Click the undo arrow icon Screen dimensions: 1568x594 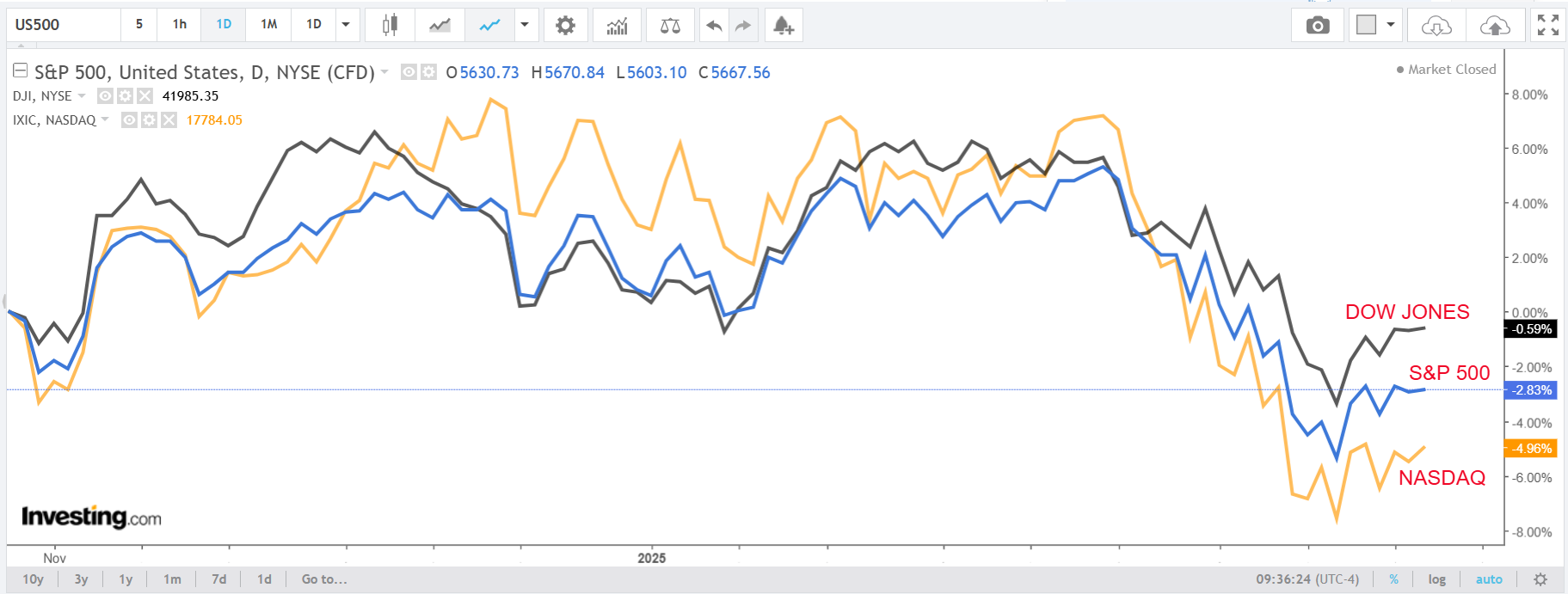click(x=714, y=25)
